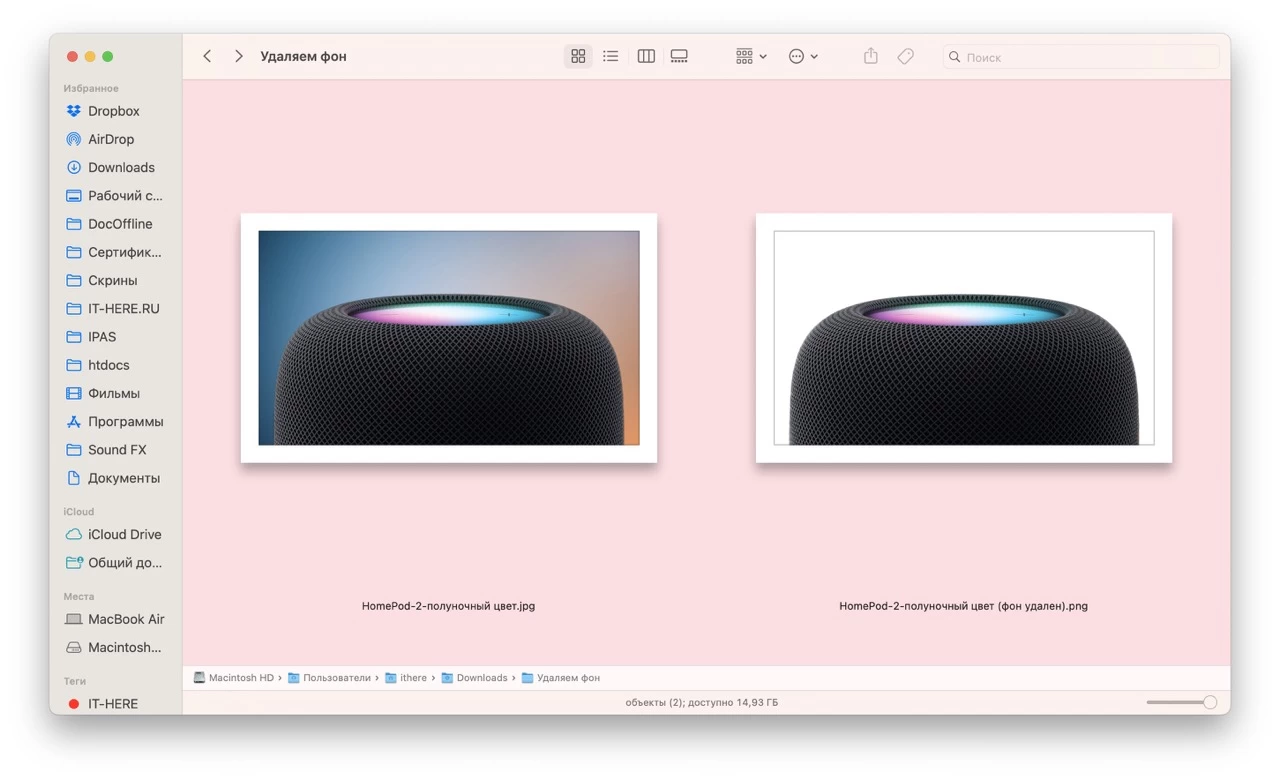This screenshot has width=1280, height=780.
Task: Click the forward navigation arrow
Action: pyautogui.click(x=238, y=57)
